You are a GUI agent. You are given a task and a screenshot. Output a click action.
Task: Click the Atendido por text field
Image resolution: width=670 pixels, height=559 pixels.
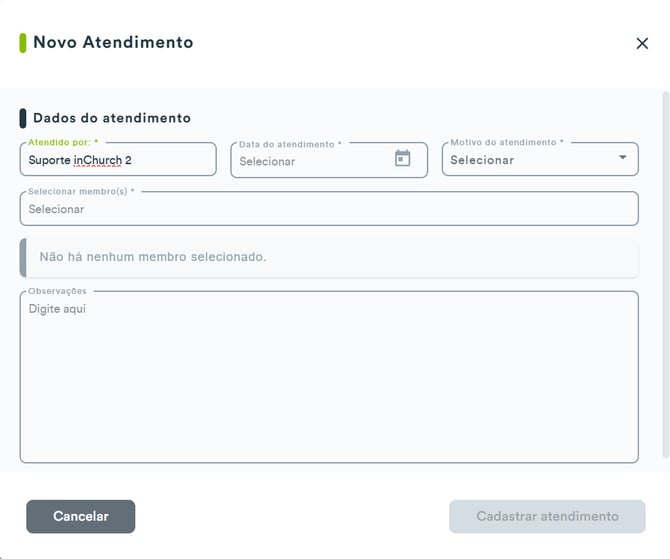coord(118,159)
